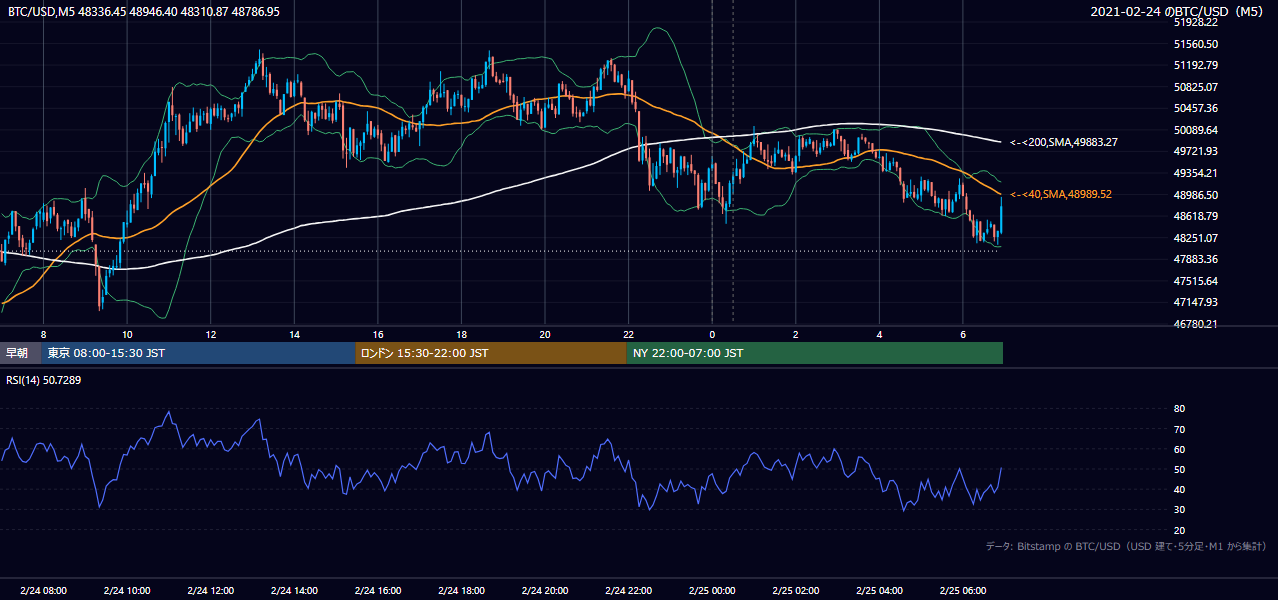The width and height of the screenshot is (1278, 600).
Task: Click the 2/25 02:00 time label
Action: pos(796,590)
